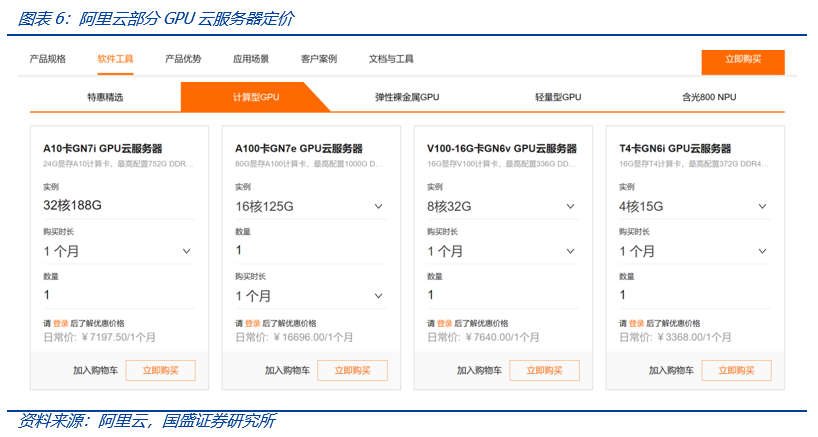Click A10 card quantity field

119,295
